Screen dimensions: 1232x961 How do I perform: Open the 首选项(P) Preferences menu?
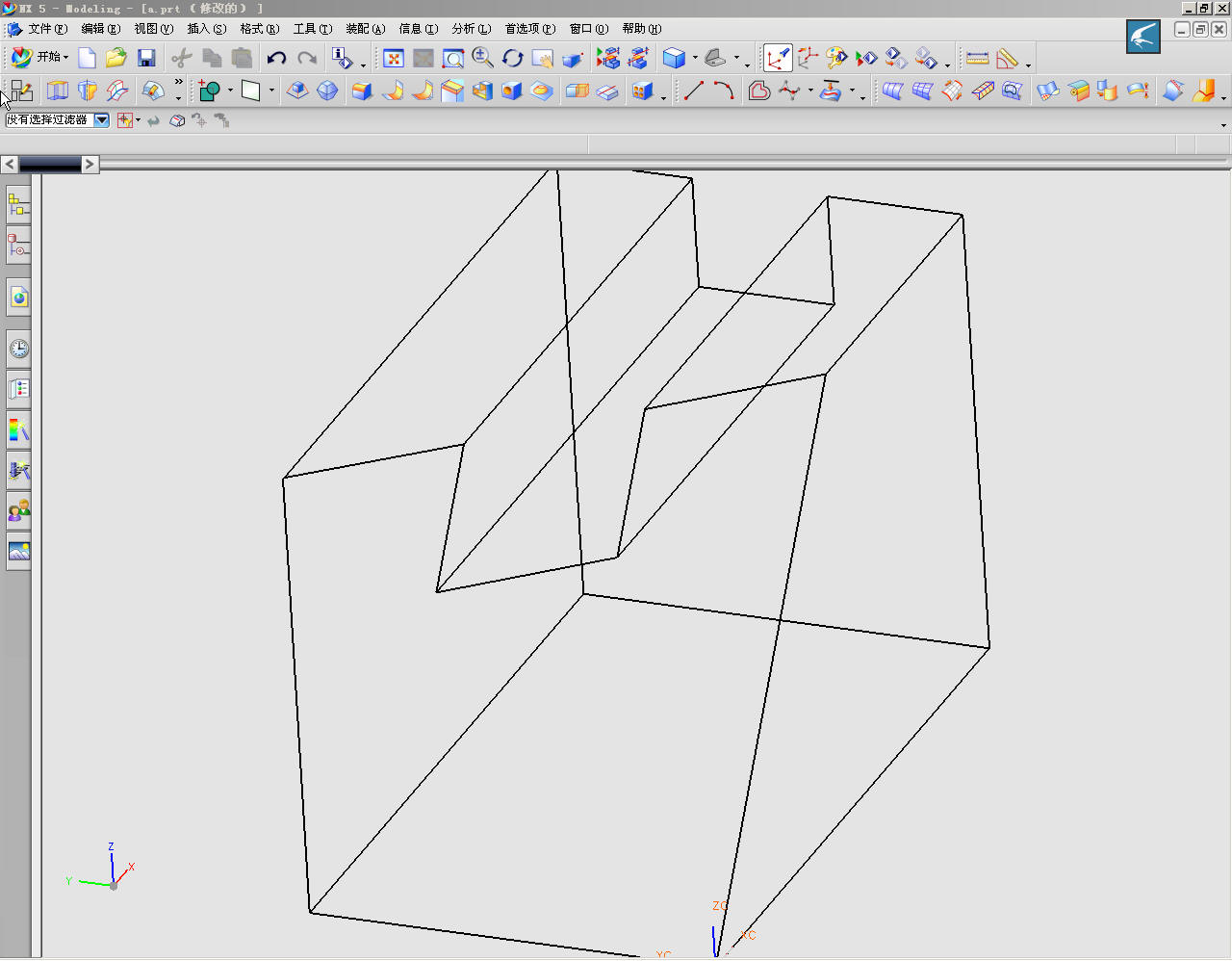[x=529, y=29]
